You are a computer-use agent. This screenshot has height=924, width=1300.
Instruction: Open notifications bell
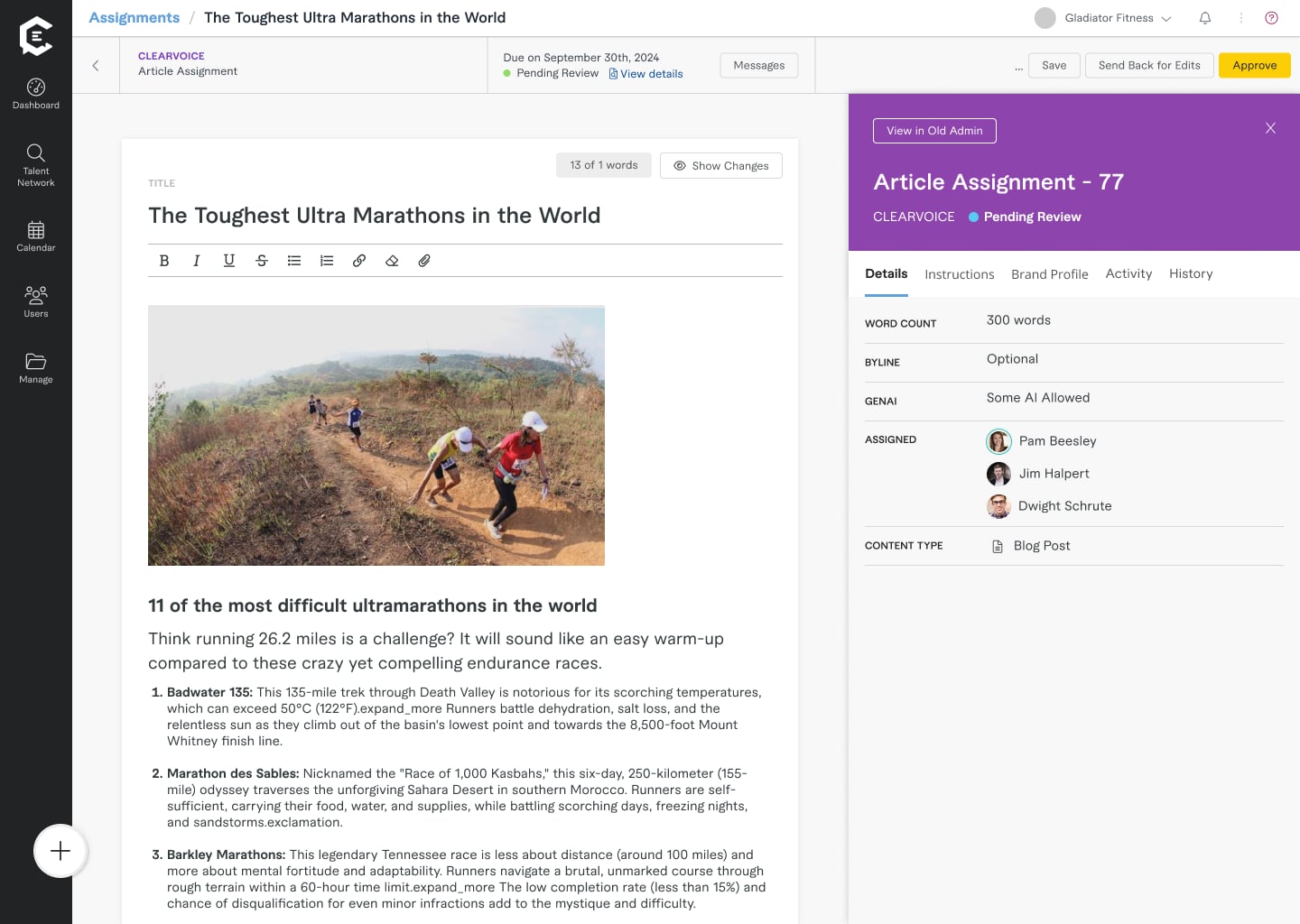1204,18
